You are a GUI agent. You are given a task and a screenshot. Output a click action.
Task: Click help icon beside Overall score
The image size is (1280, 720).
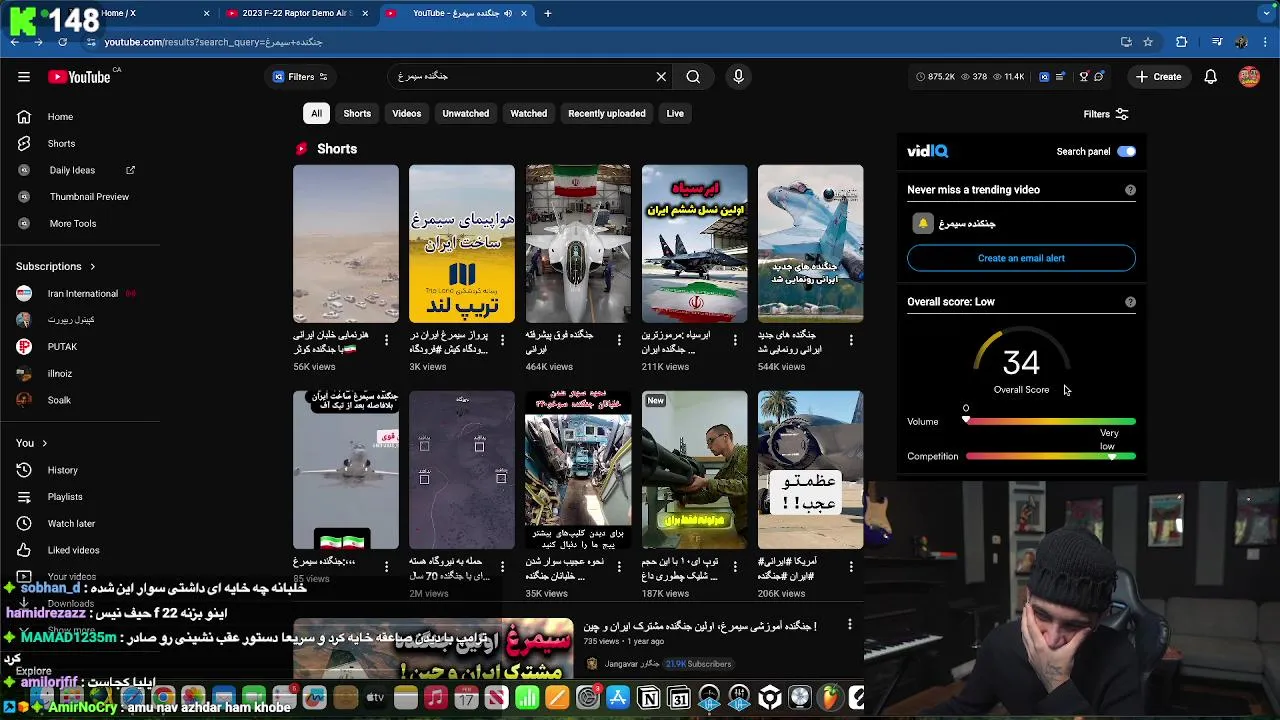coord(1130,302)
